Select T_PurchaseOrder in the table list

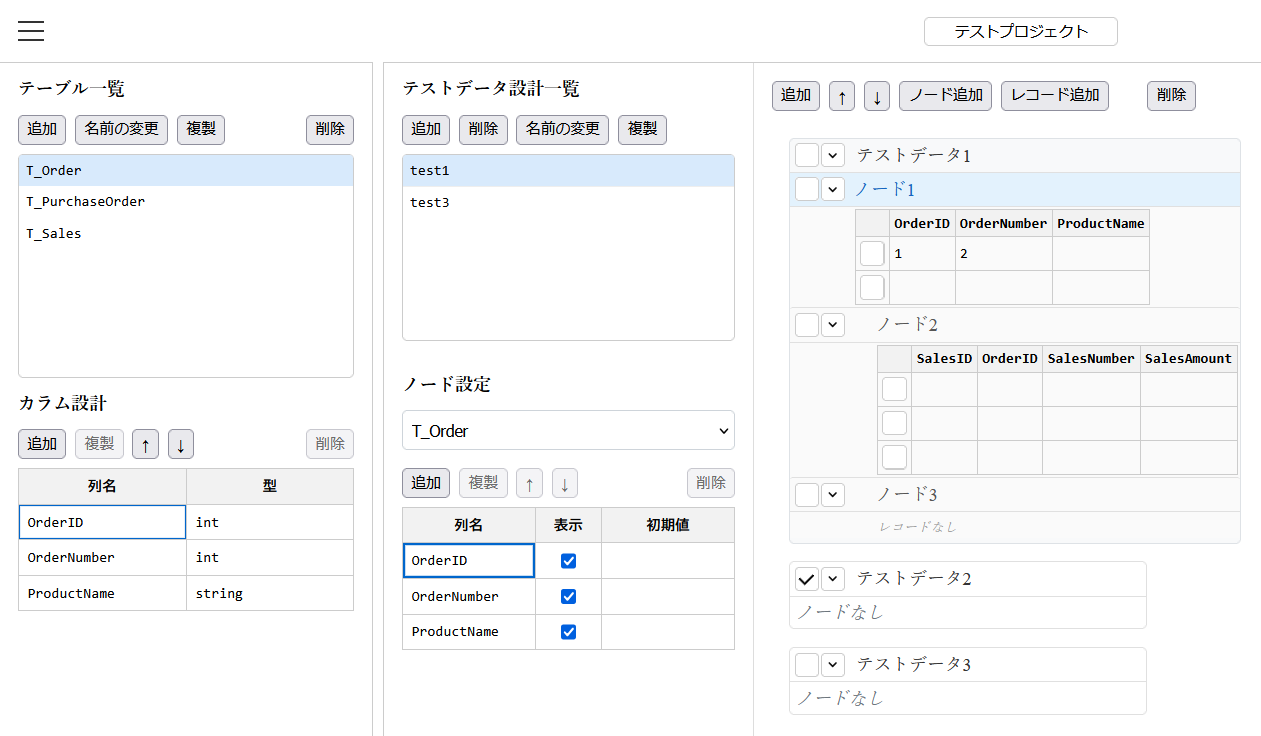click(x=86, y=202)
